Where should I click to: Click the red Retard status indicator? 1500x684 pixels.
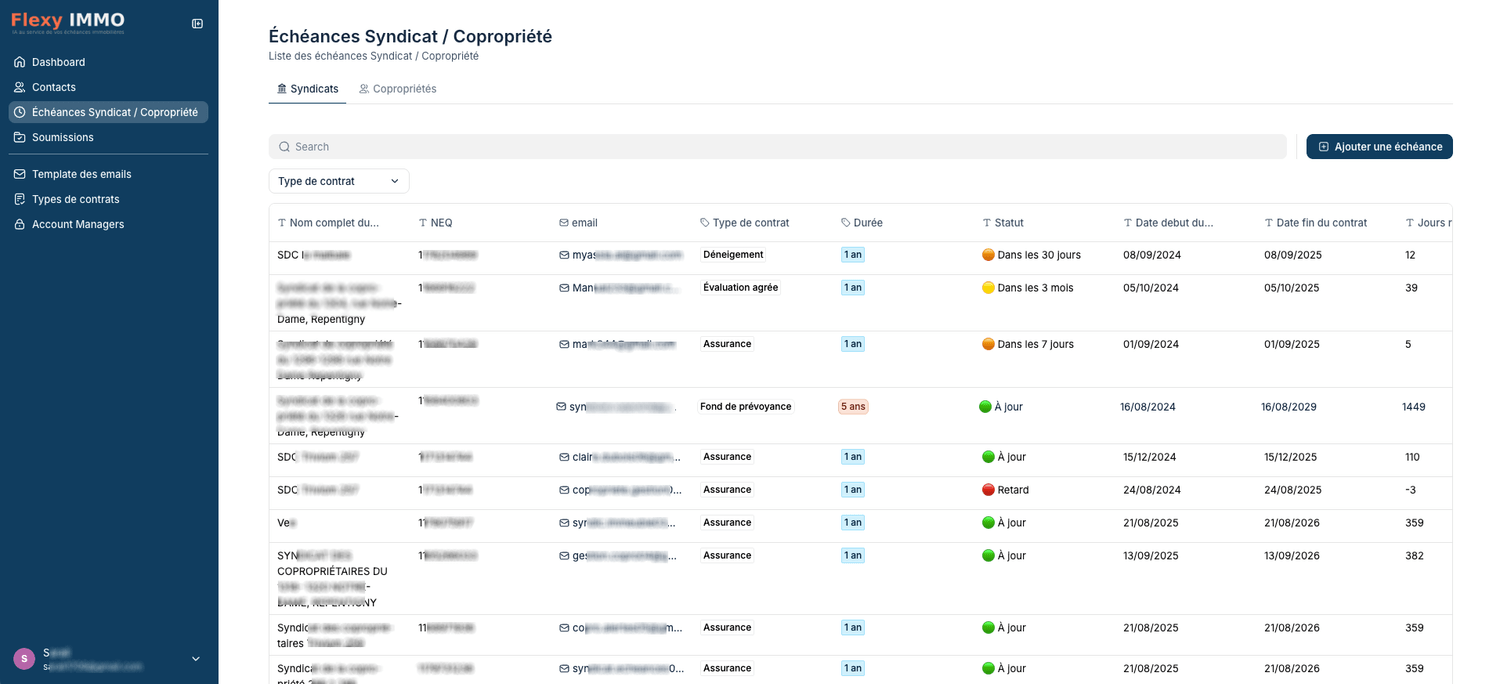point(988,490)
